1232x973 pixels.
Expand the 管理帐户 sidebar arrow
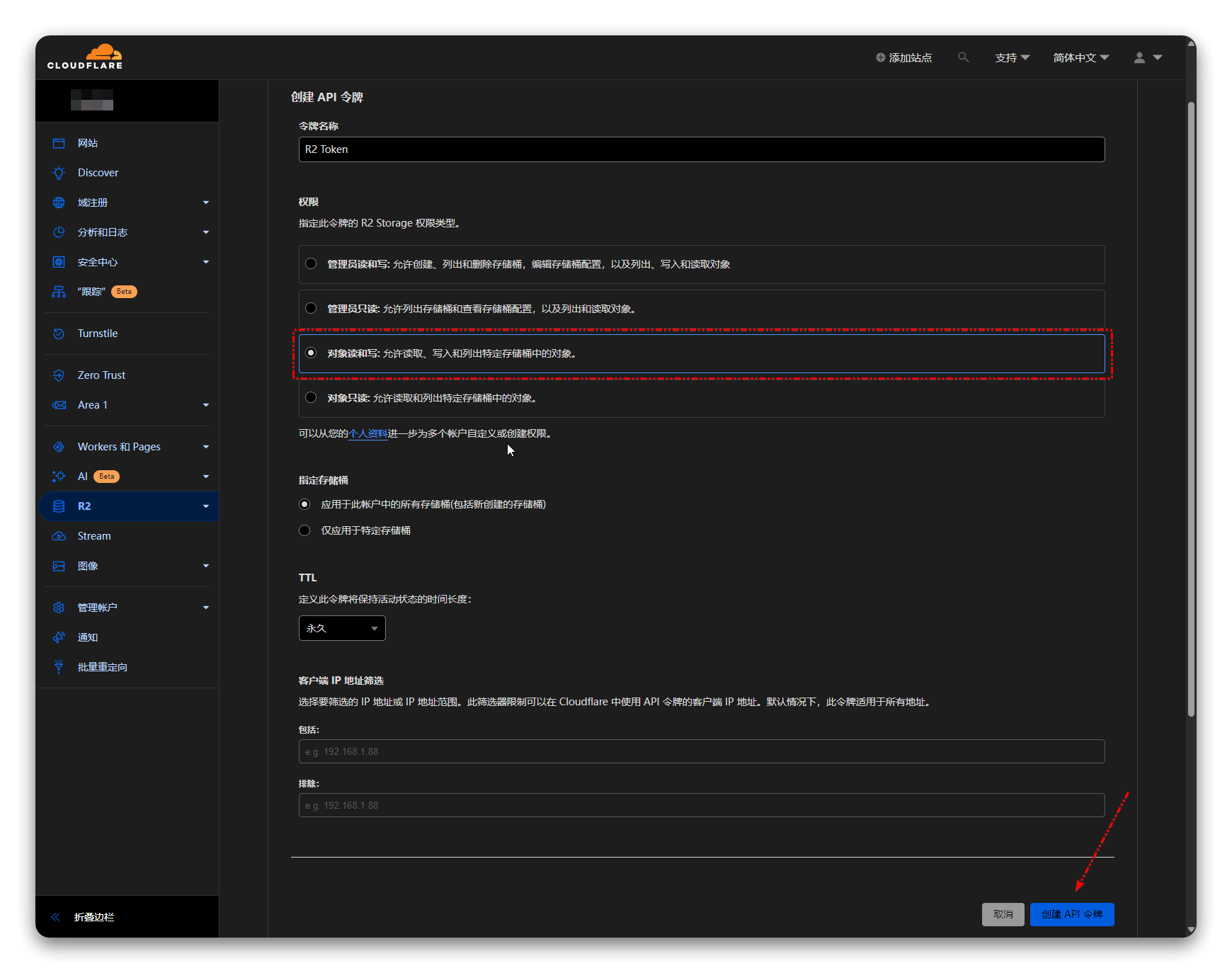click(206, 608)
